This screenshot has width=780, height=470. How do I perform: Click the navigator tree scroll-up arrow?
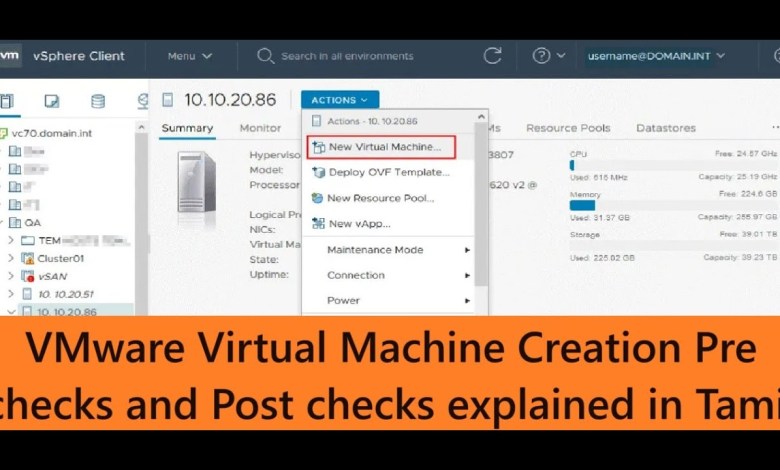[x=141, y=128]
